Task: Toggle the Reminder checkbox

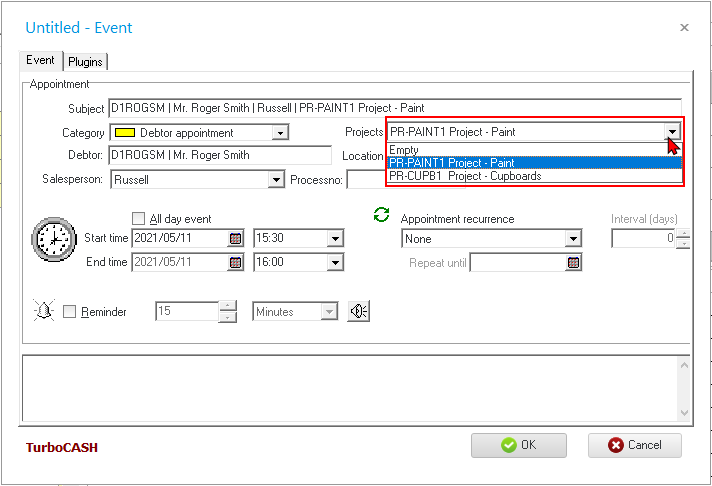Action: [x=70, y=312]
